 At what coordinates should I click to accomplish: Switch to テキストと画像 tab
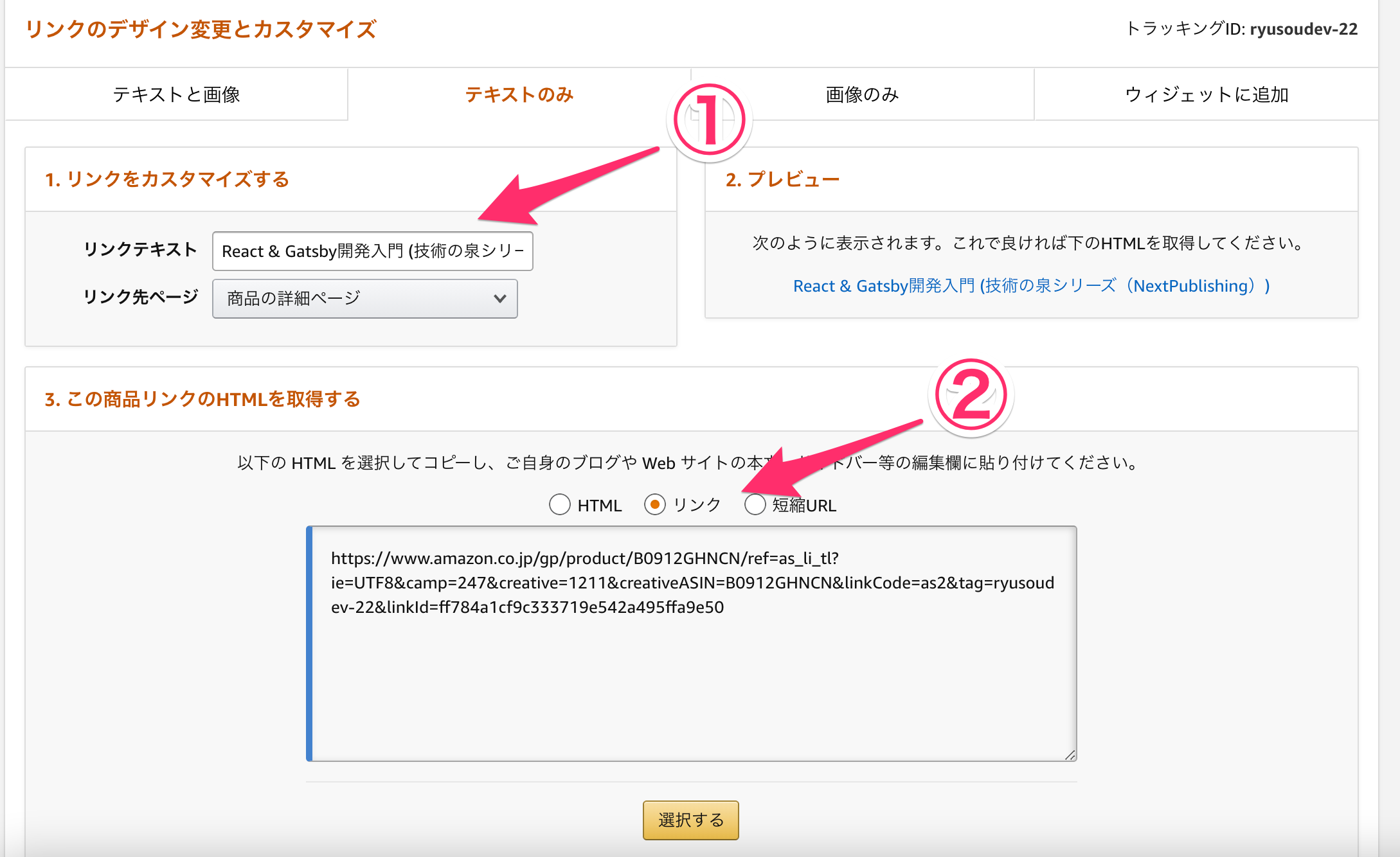[176, 95]
